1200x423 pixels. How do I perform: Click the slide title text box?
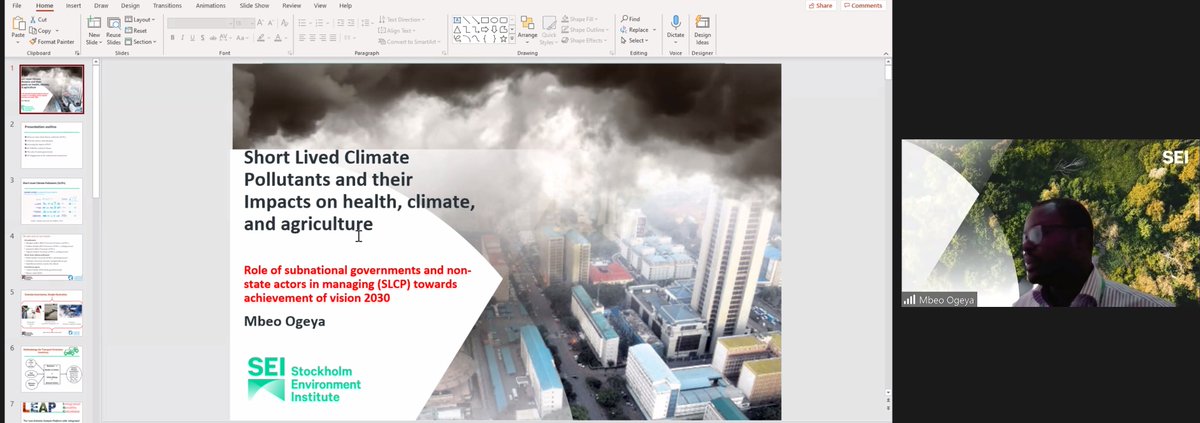pos(359,191)
